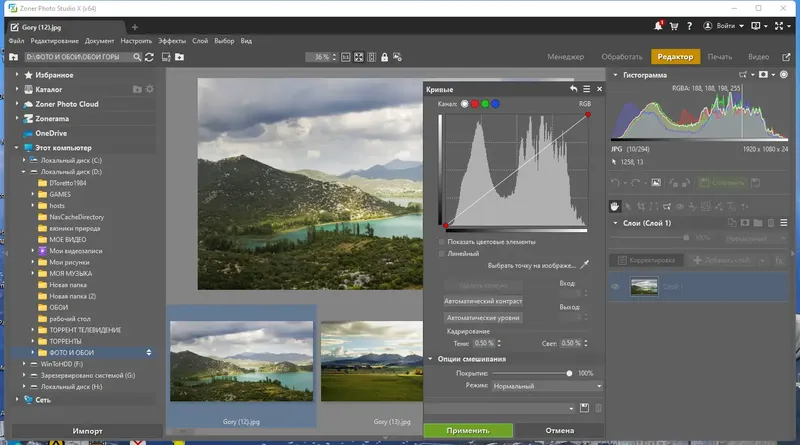Expand the Избранное tree node
Screen dimensions: 800x445
[x=17, y=75]
